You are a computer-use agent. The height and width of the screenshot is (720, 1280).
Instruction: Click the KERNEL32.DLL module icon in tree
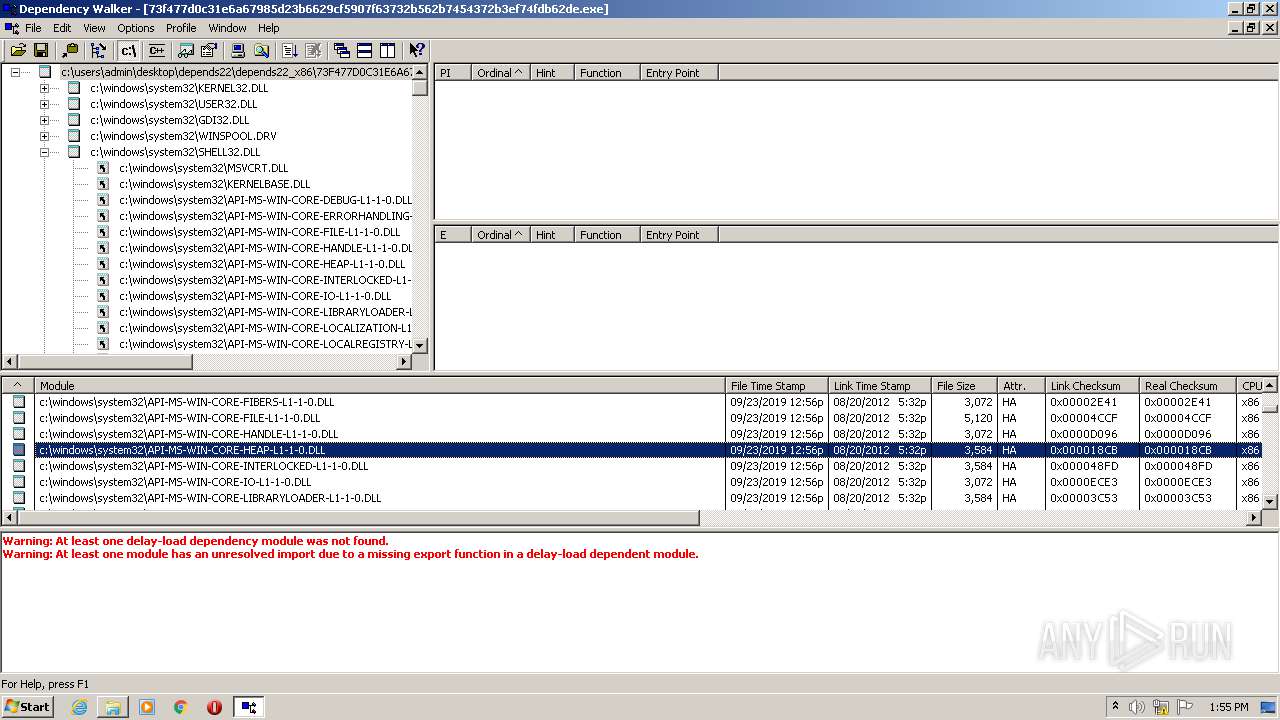click(73, 88)
